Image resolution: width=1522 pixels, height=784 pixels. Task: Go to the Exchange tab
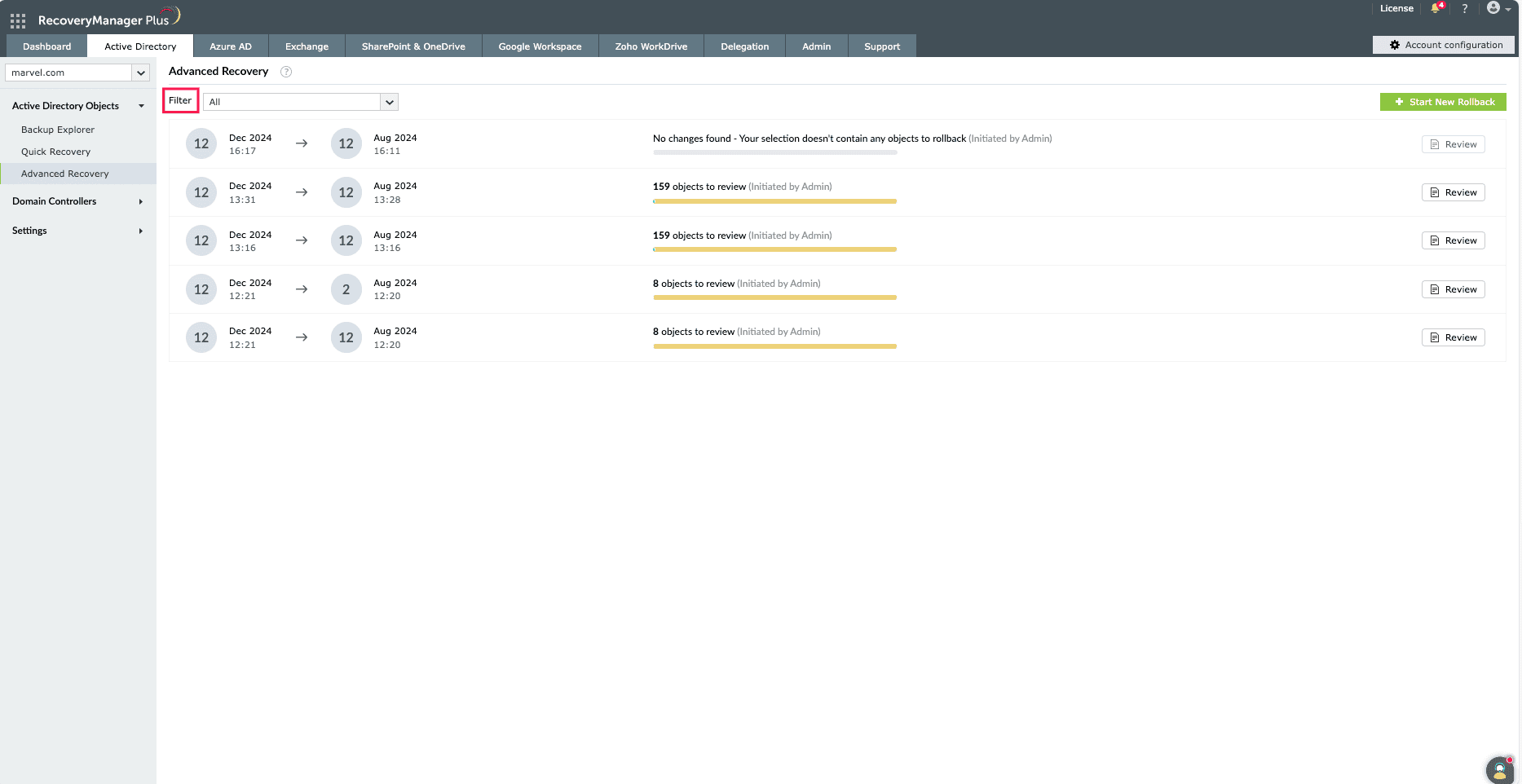pos(307,46)
